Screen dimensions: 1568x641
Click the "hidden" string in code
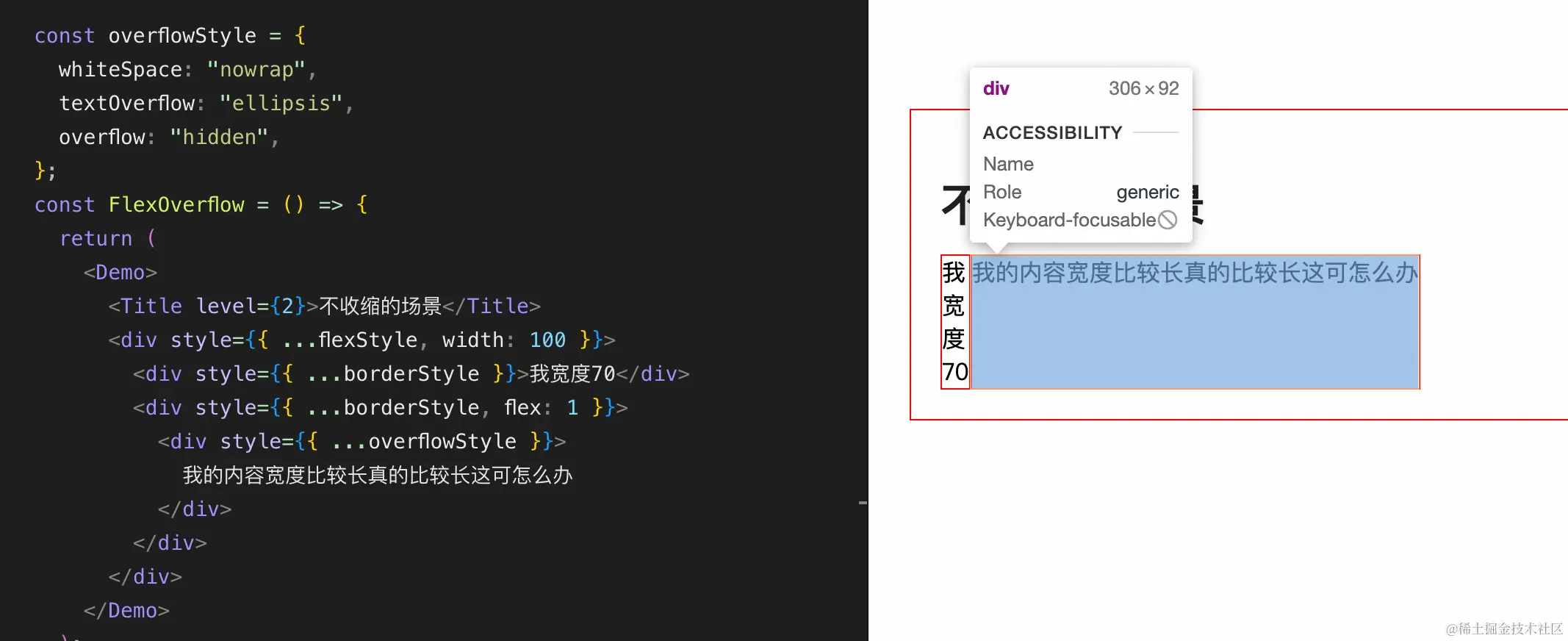coord(219,137)
